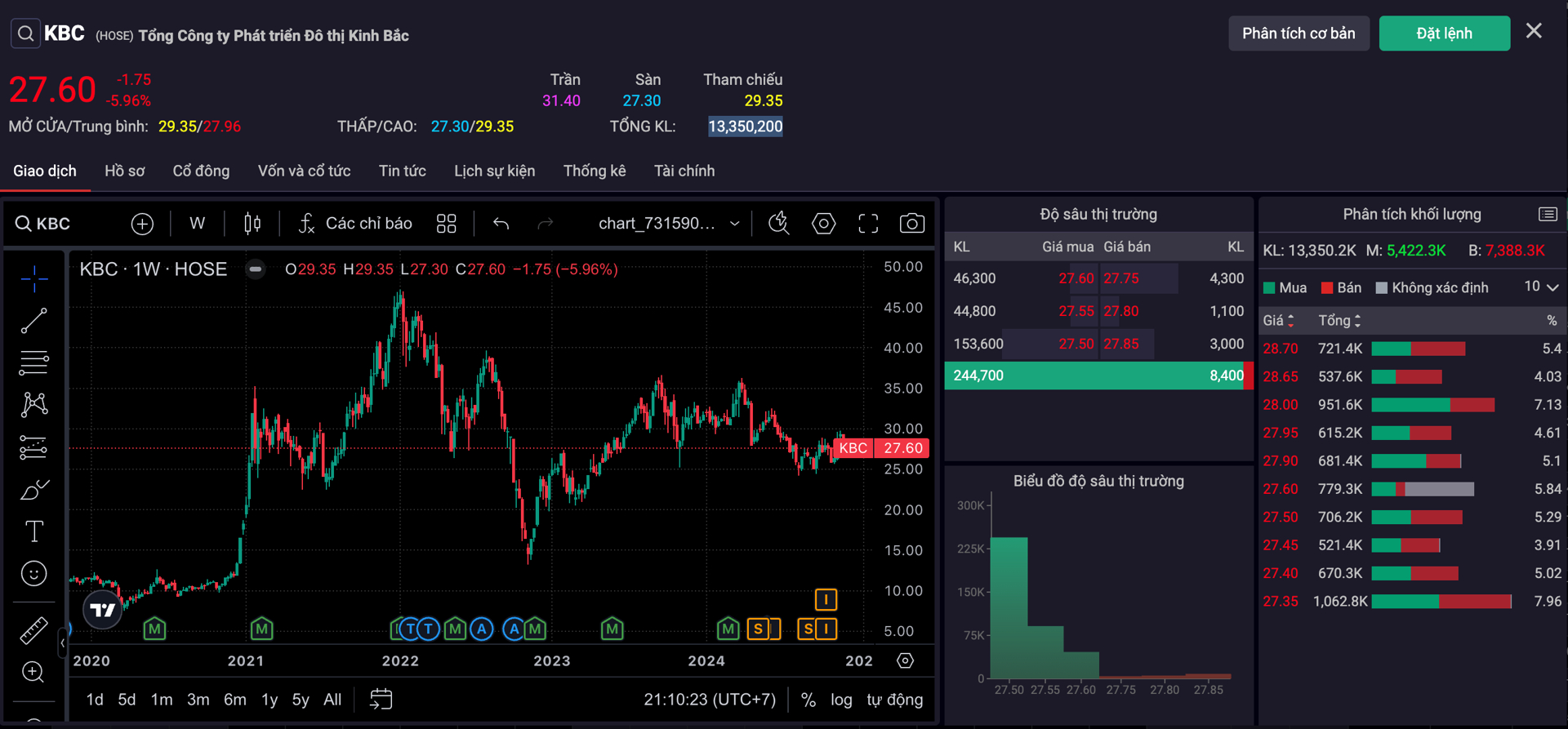The width and height of the screenshot is (1568, 729).
Task: Enter fullscreen chart mode
Action: pos(868,224)
